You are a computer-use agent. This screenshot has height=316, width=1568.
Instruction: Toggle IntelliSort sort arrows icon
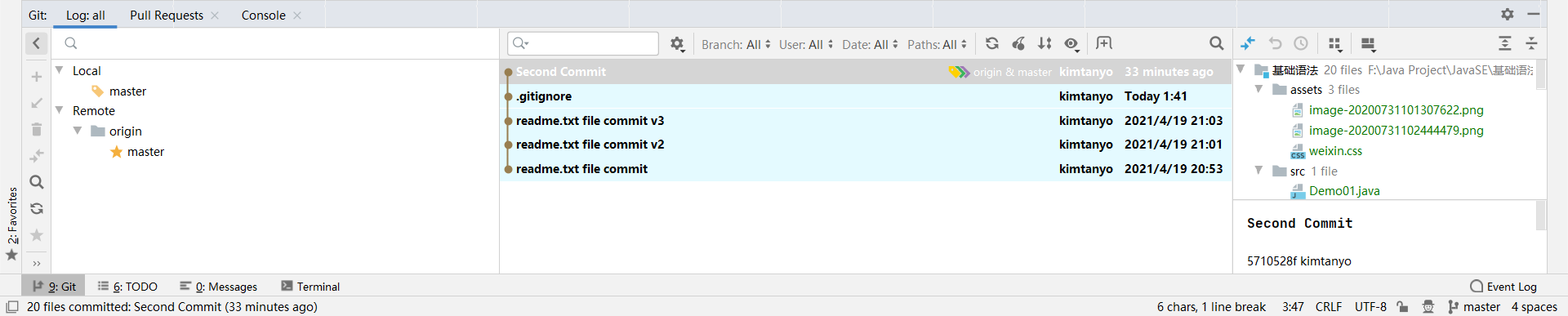click(1045, 43)
